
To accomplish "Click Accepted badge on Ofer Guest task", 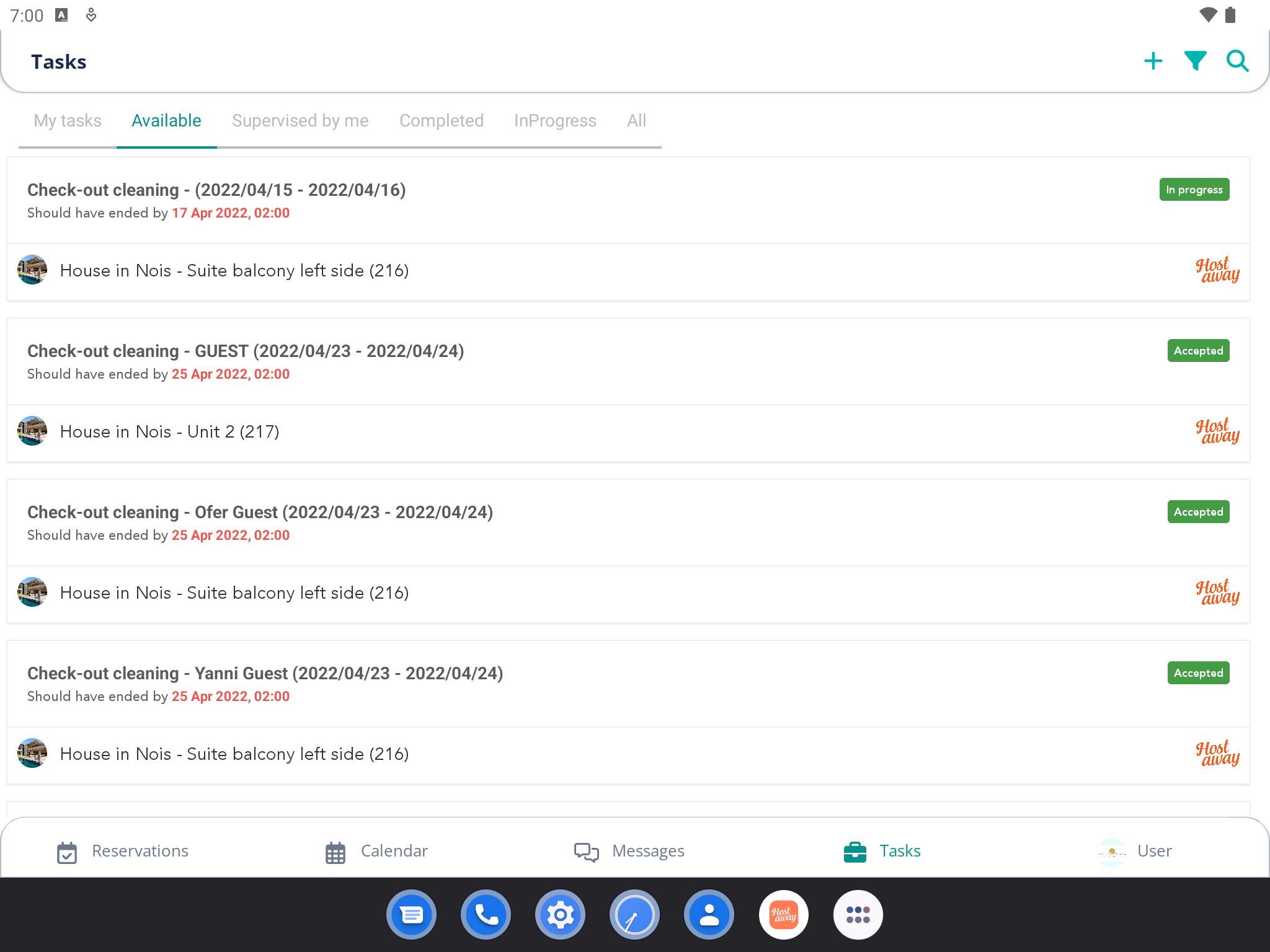I will pos(1198,512).
